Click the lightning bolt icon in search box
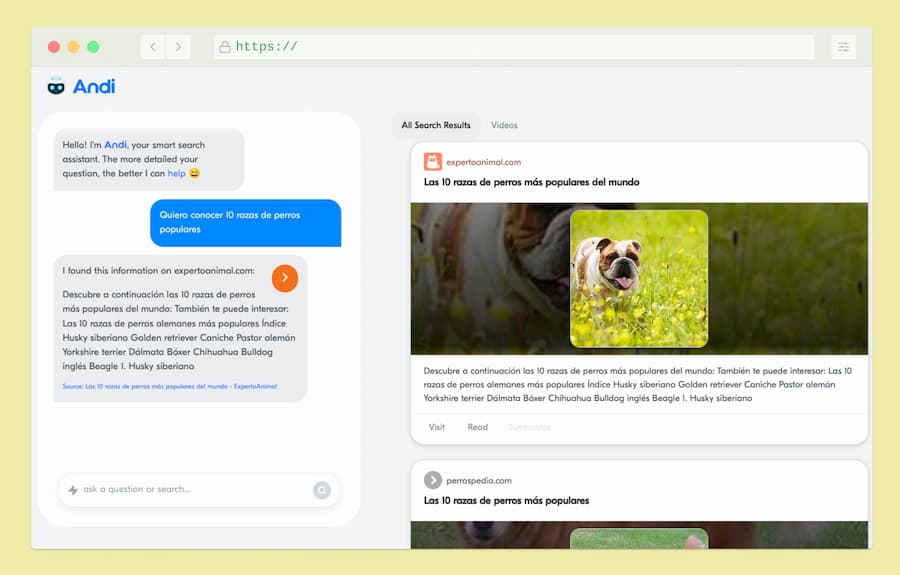Viewport: 900px width, 575px height. tap(73, 490)
